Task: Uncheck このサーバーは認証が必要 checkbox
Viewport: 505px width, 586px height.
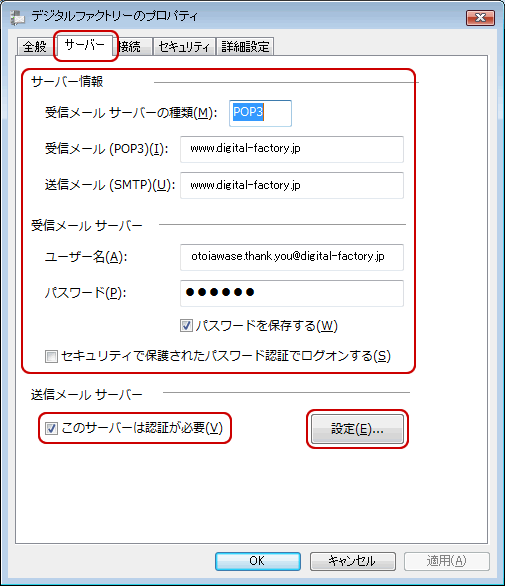Action: point(51,428)
